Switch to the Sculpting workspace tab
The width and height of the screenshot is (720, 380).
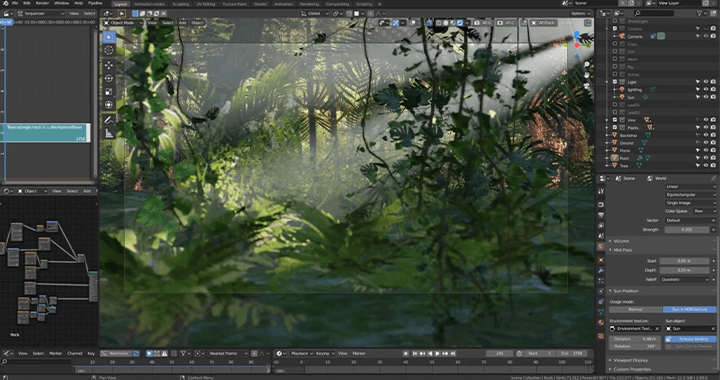[x=180, y=4]
